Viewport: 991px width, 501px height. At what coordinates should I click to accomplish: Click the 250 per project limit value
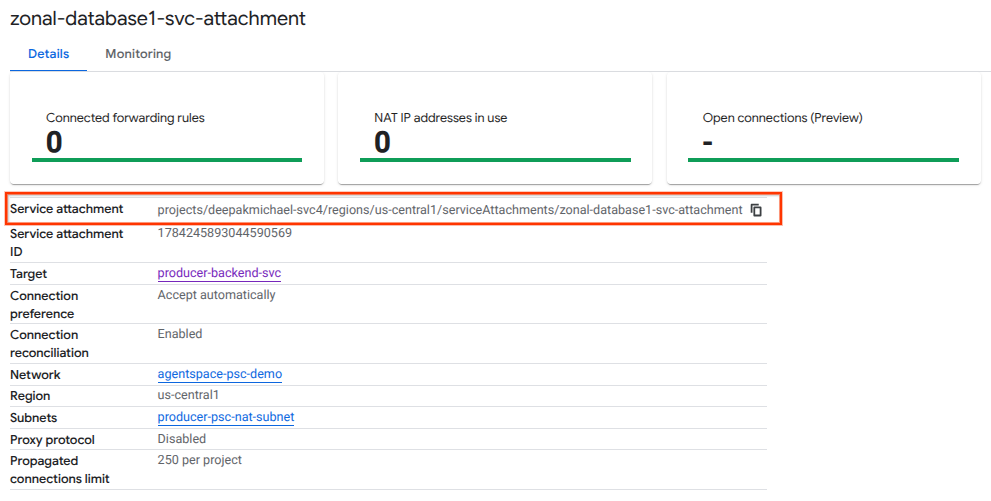point(200,460)
